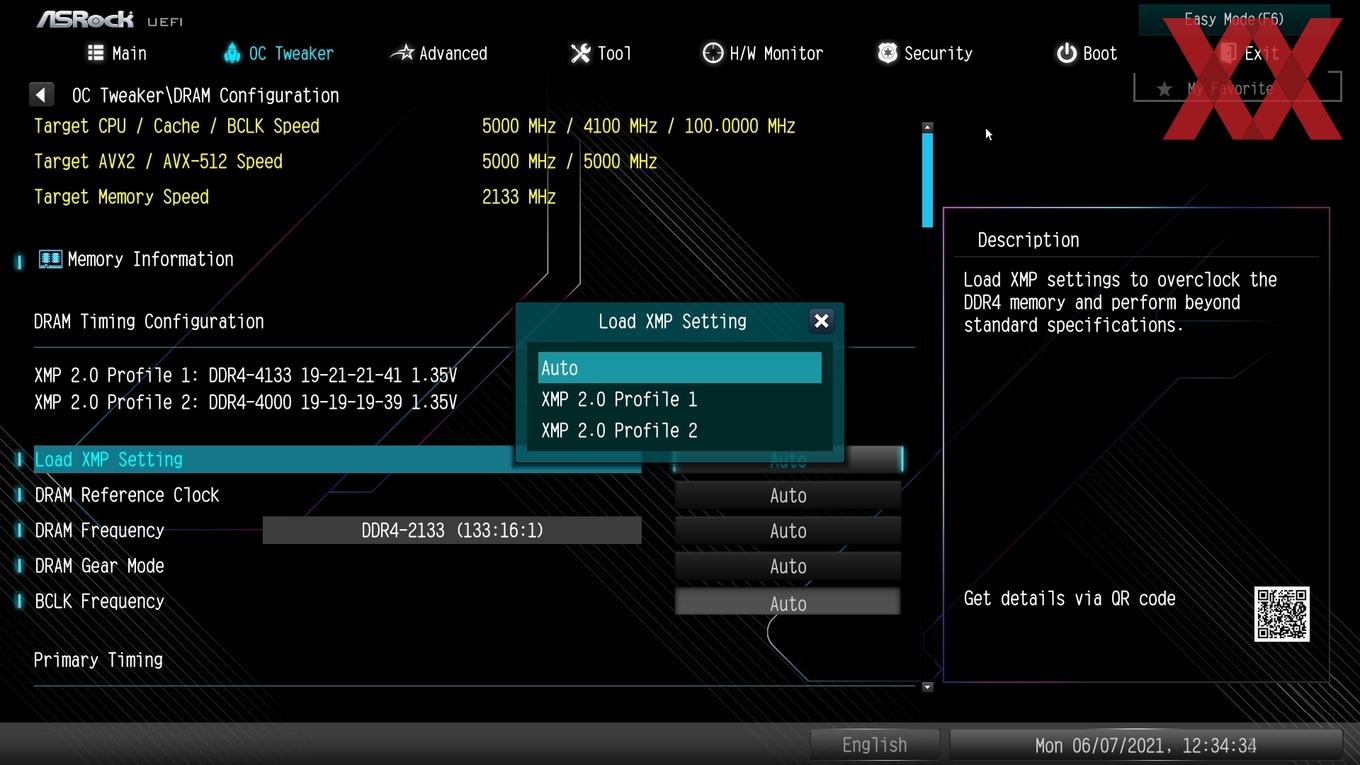Click the scrollbar up arrow
This screenshot has width=1360, height=765.
click(x=927, y=127)
